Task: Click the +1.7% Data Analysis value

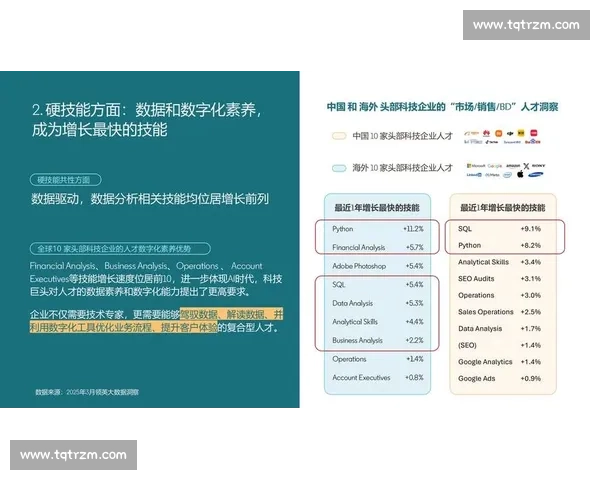Action: pos(531,329)
